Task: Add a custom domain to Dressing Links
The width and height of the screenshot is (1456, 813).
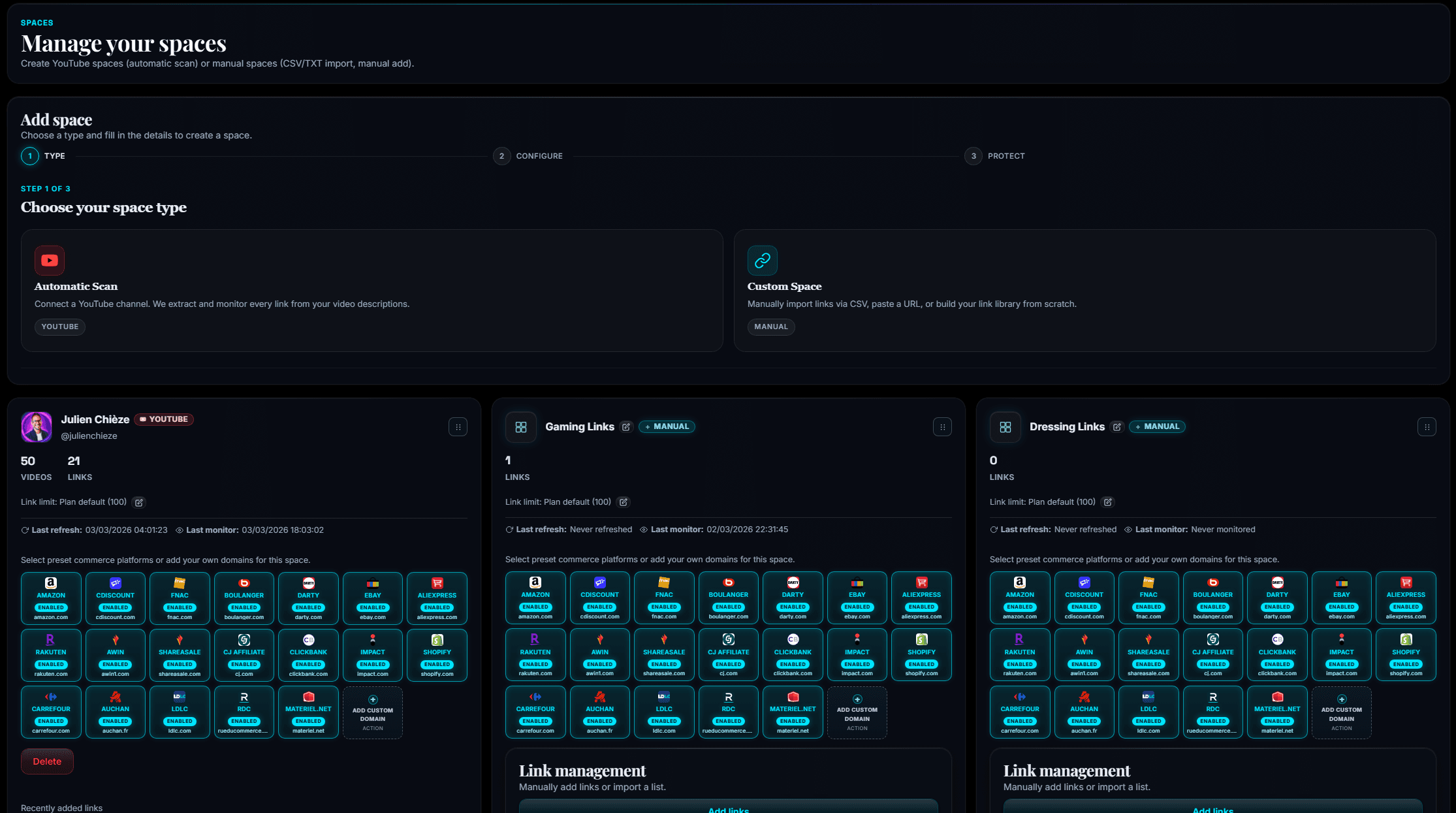Action: pyautogui.click(x=1341, y=712)
